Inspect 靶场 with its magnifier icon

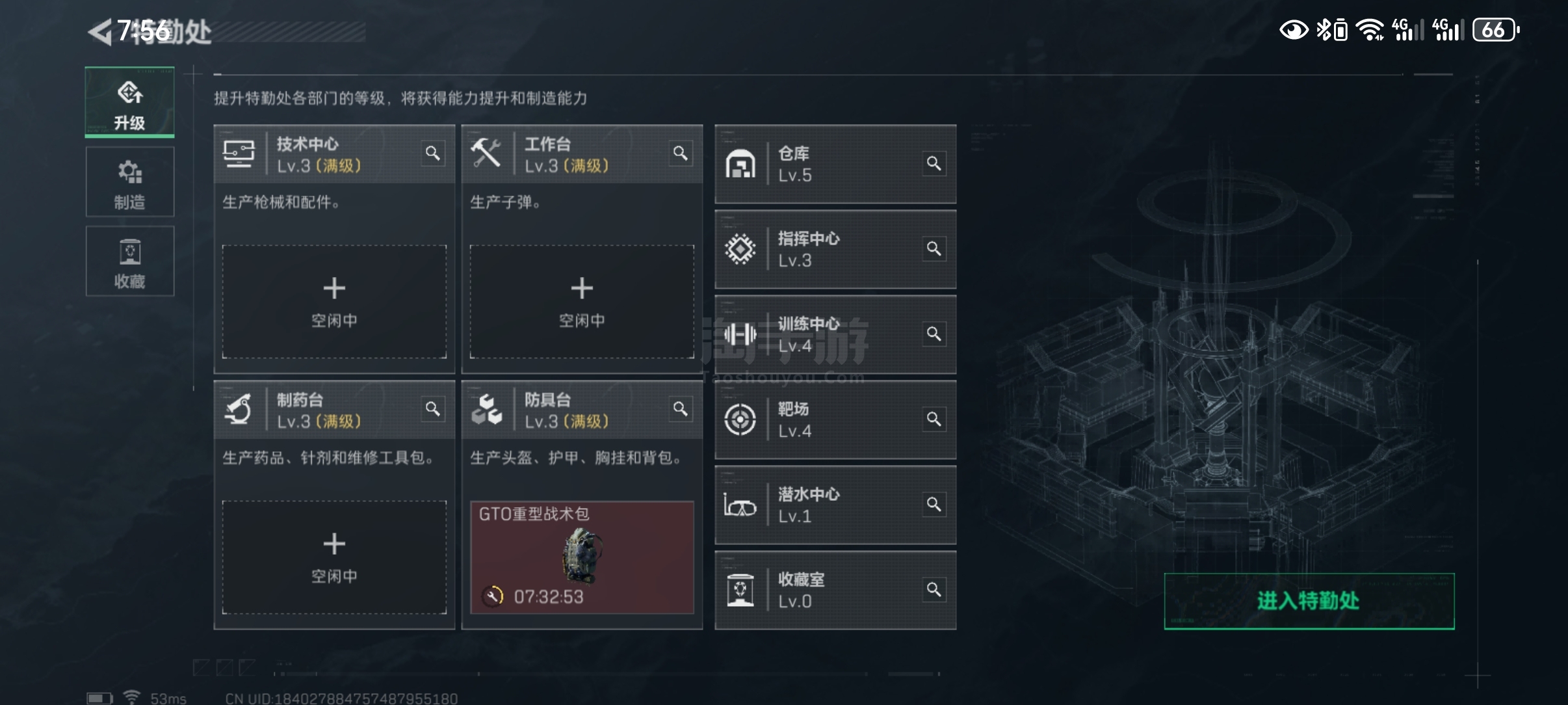934,419
